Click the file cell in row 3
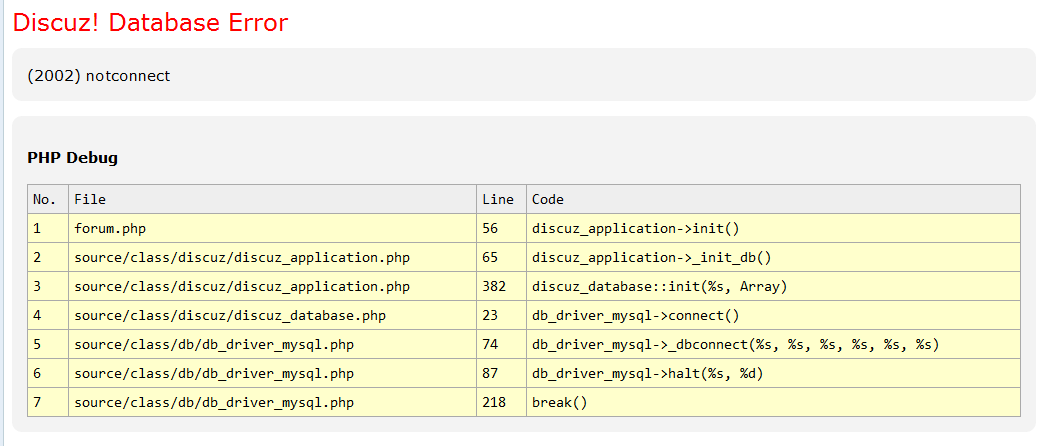 272,286
